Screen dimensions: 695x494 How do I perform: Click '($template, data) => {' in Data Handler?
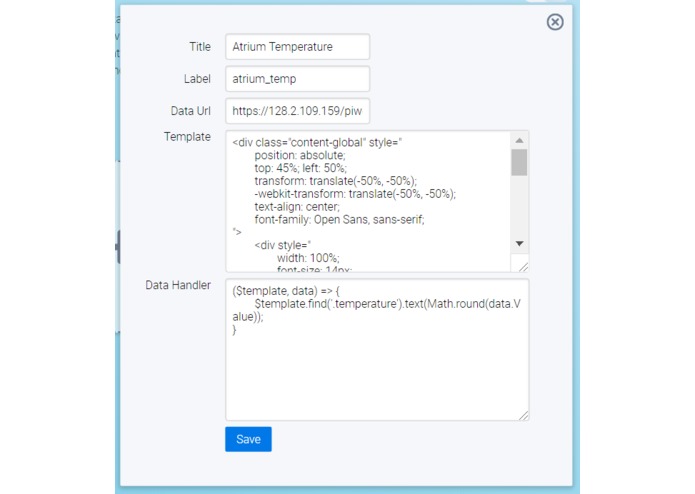286,291
